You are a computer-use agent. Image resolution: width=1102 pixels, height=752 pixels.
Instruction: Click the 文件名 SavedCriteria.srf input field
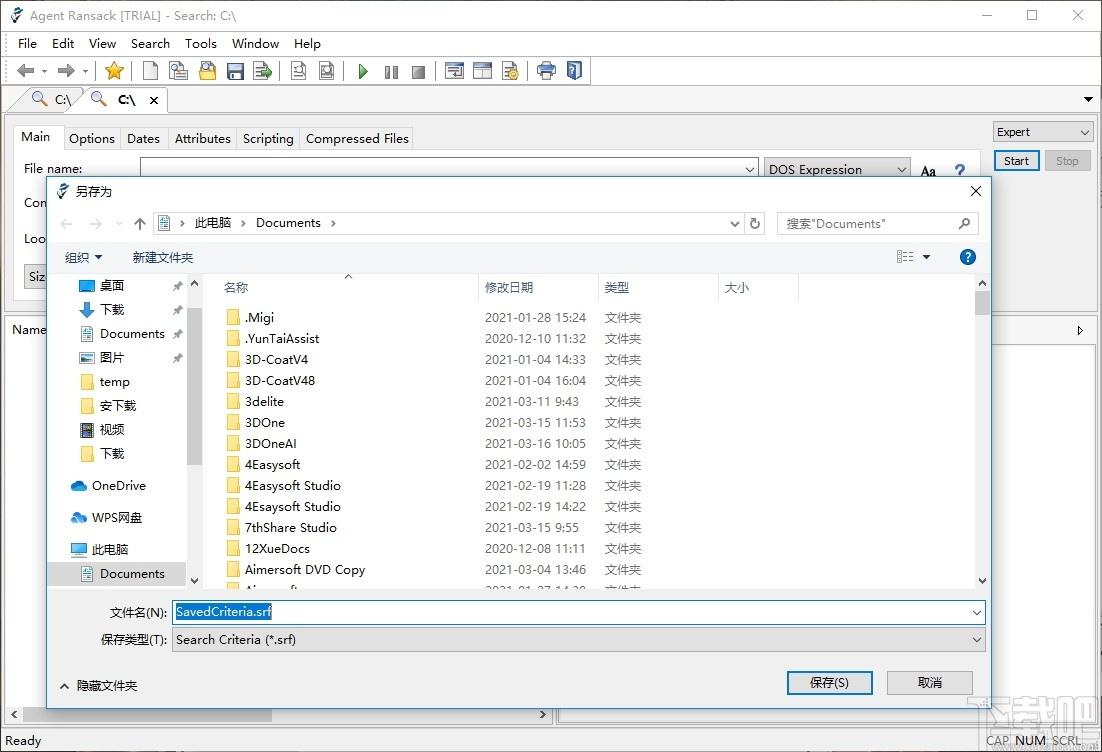coord(578,612)
